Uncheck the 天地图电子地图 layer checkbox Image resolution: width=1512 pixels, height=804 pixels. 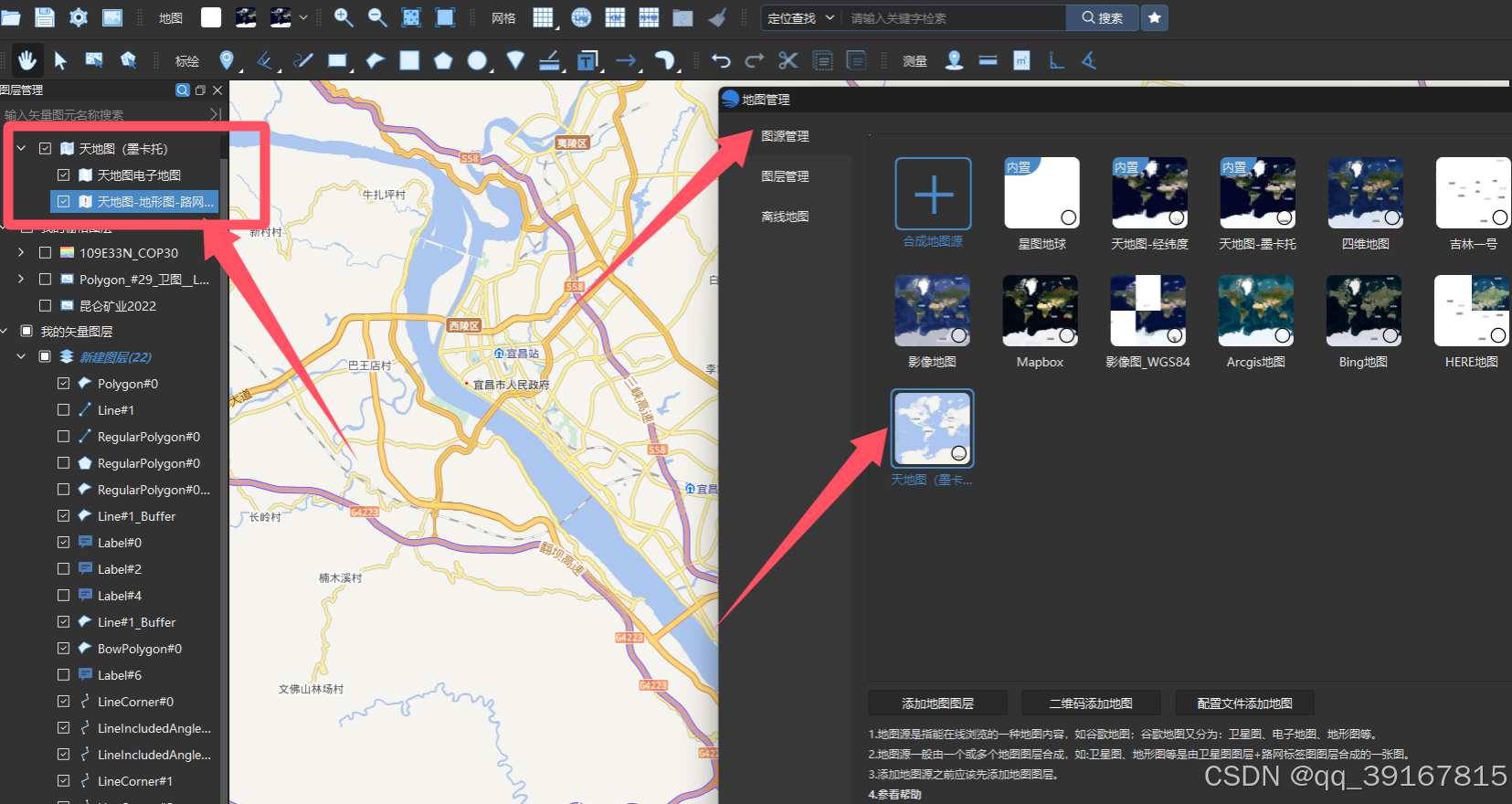[x=63, y=175]
